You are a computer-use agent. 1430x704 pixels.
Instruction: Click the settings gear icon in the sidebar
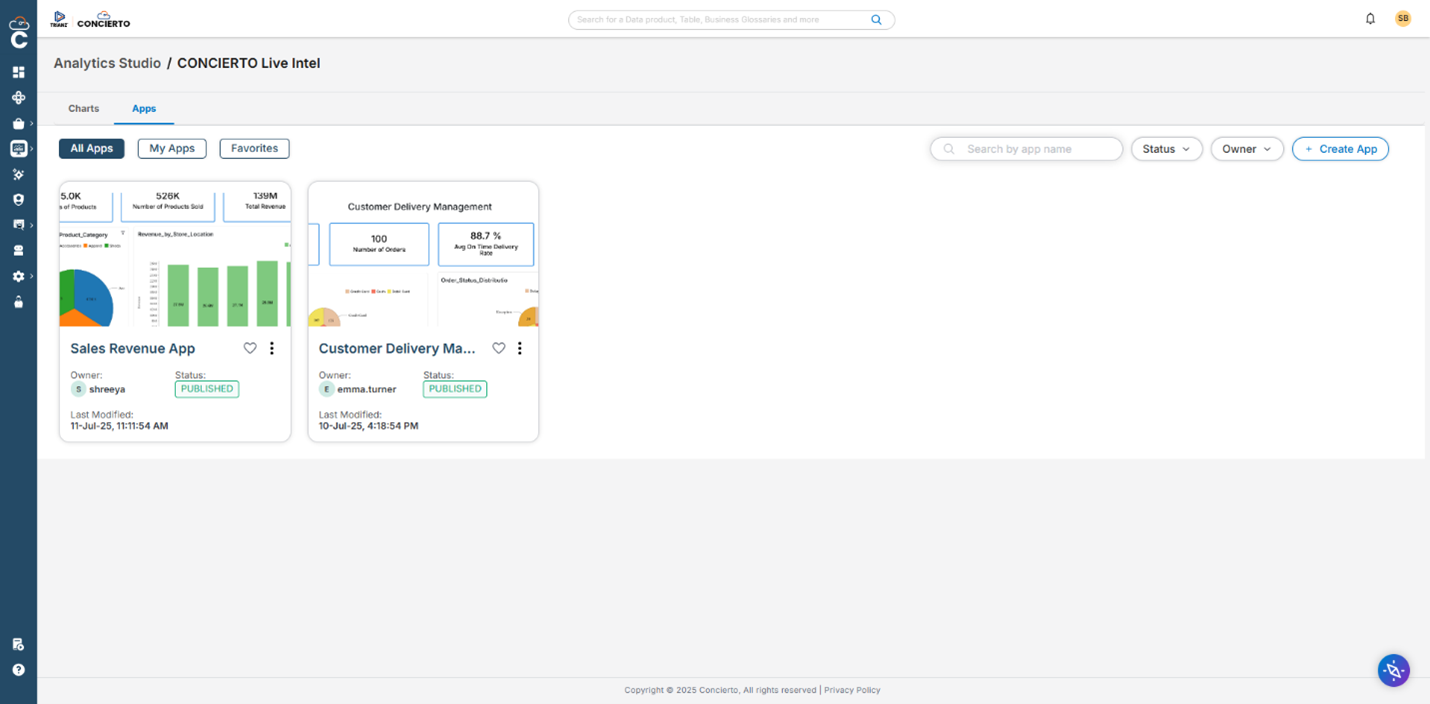pos(16,276)
